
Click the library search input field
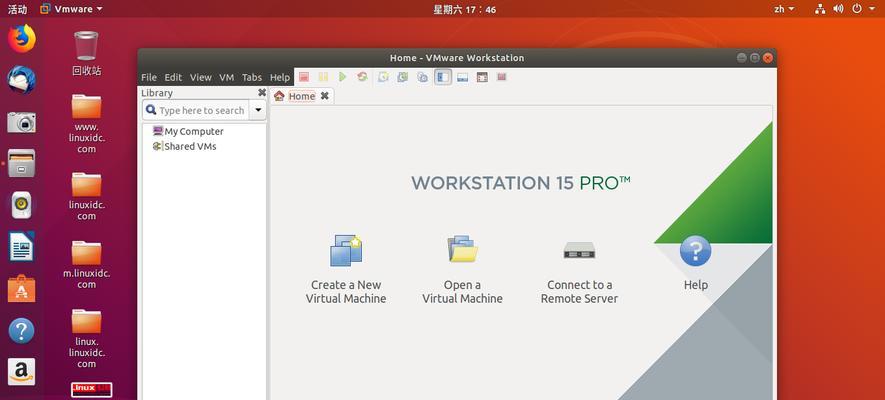(x=195, y=111)
